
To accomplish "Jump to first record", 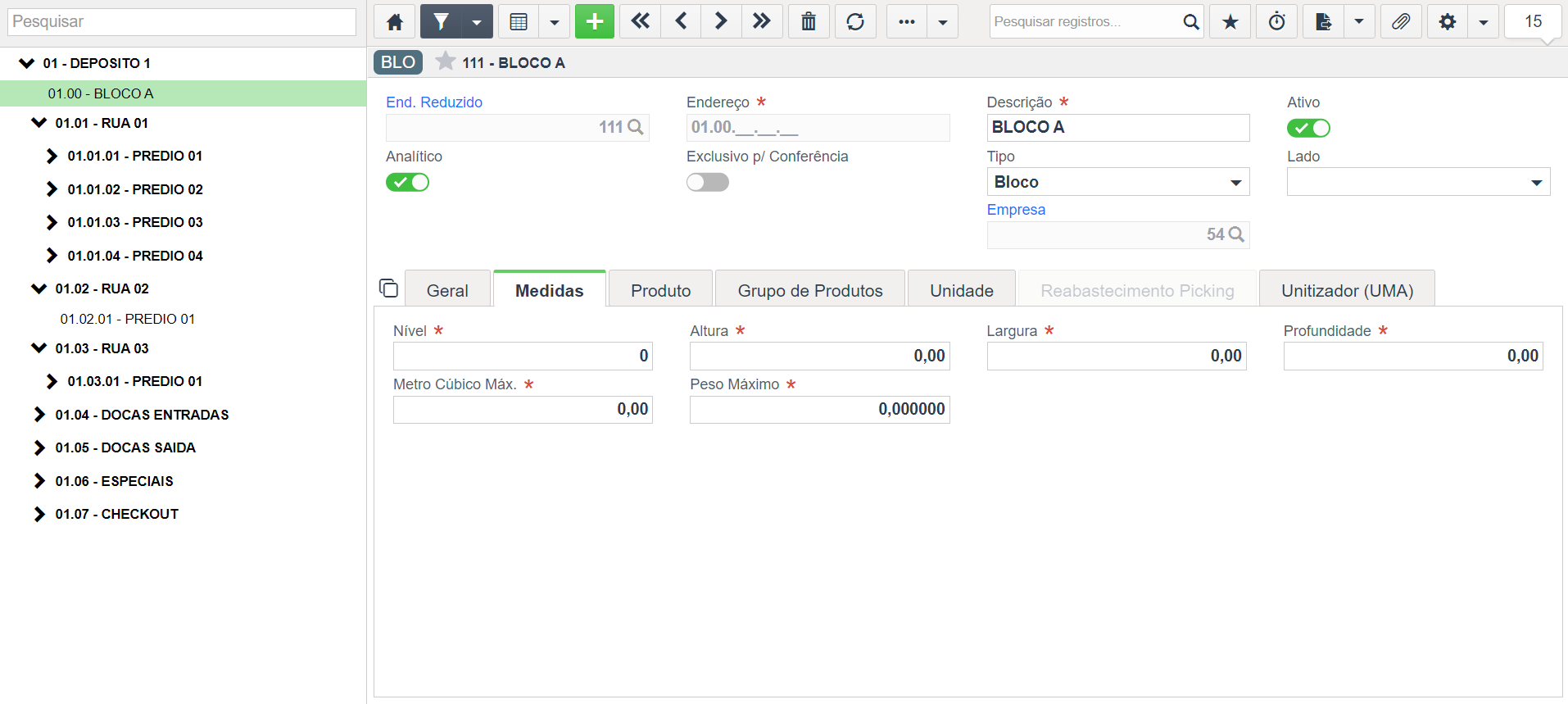I will [x=640, y=21].
